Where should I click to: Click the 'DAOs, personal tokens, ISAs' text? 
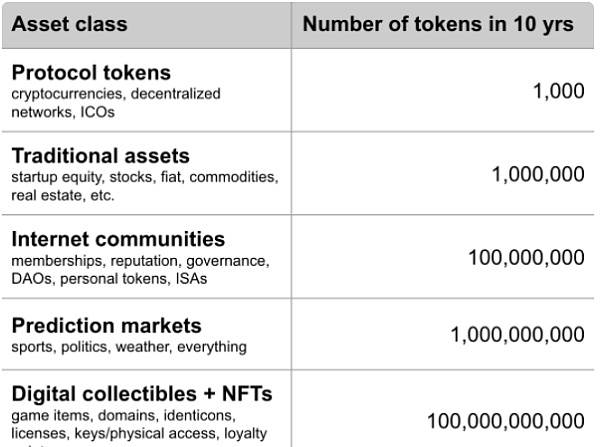point(109,279)
